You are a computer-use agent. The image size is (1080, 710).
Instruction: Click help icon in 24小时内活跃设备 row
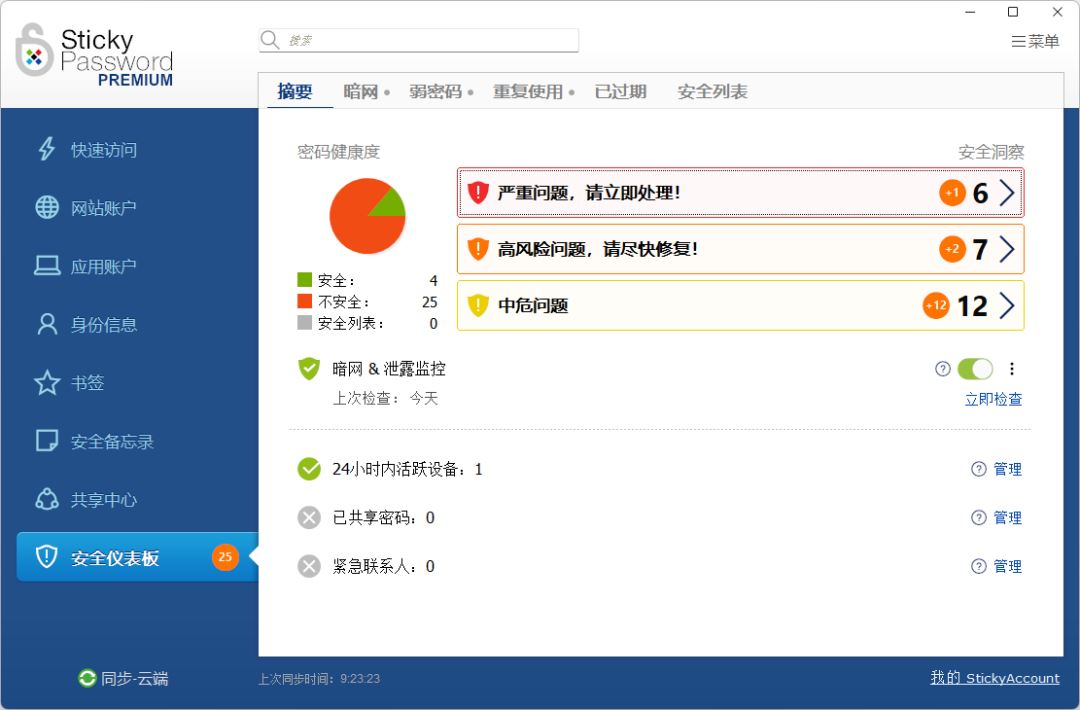click(x=979, y=469)
